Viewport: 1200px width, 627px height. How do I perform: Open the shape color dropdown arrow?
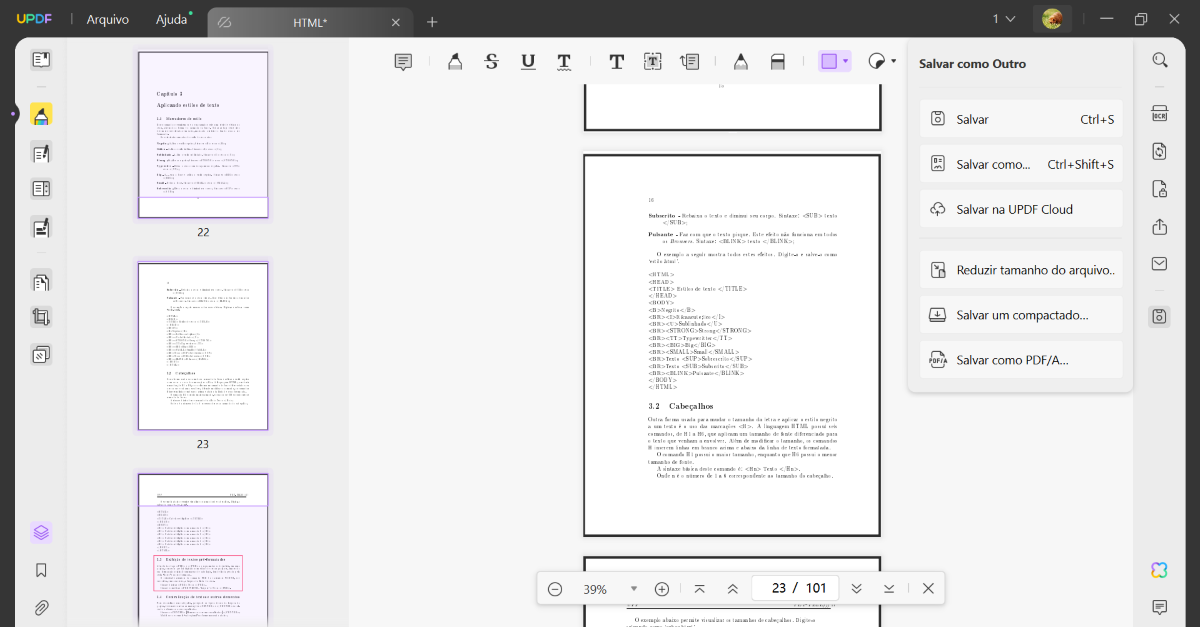[845, 61]
